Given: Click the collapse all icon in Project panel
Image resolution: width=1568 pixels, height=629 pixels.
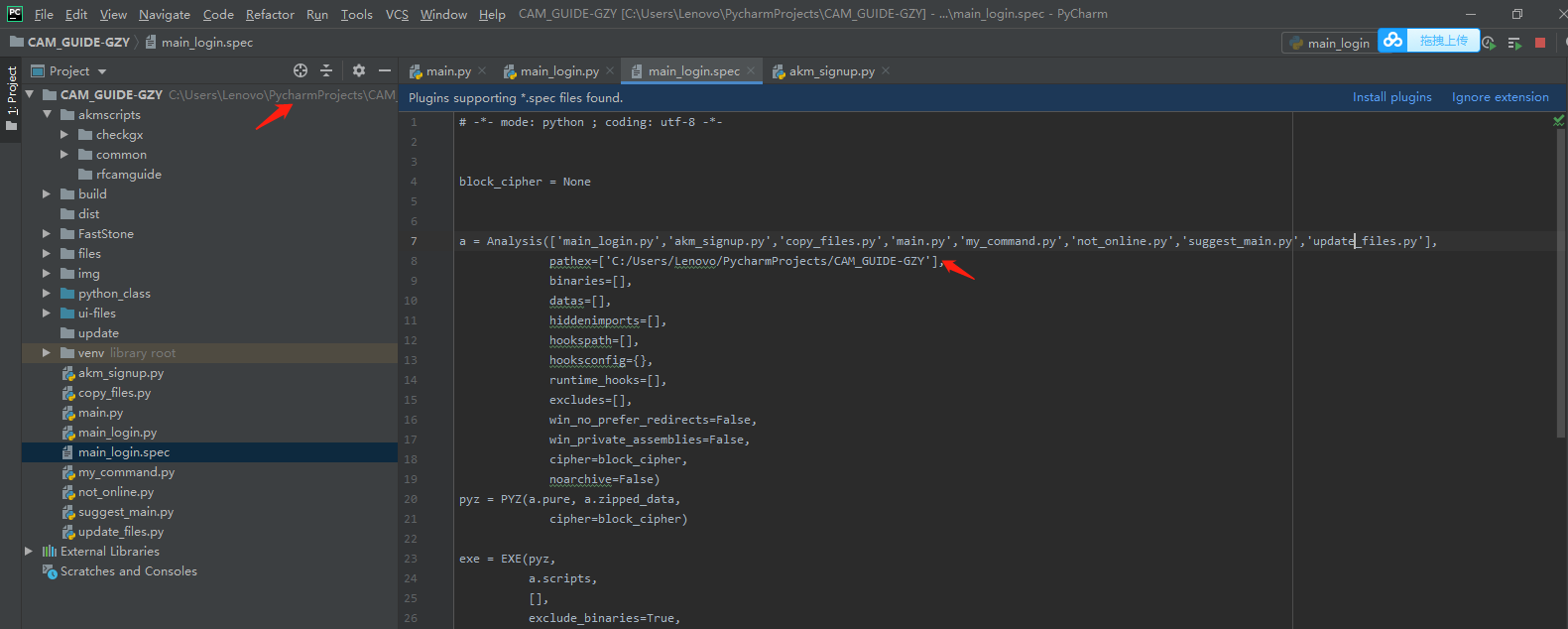Looking at the screenshot, I should click(x=326, y=70).
